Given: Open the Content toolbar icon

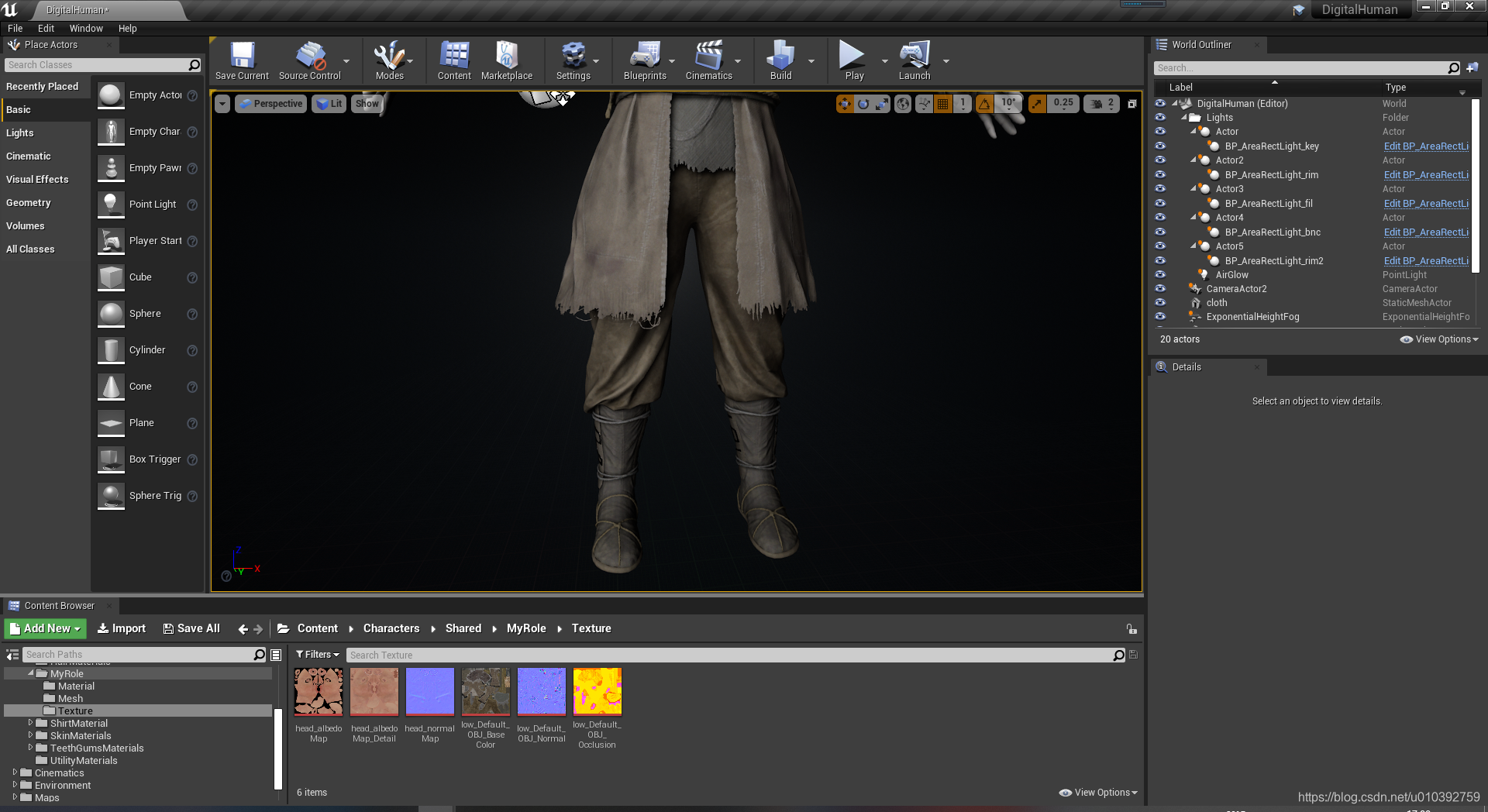Looking at the screenshot, I should point(454,60).
